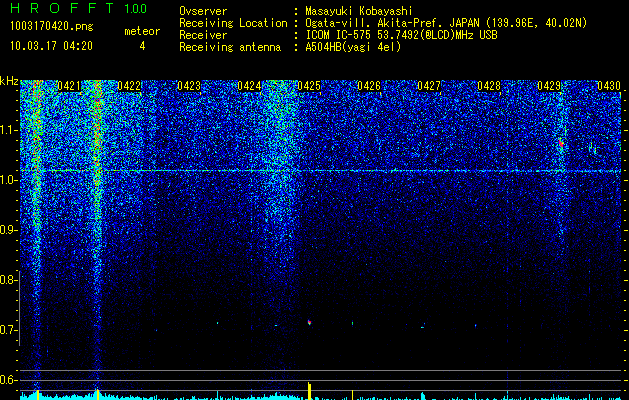Click the 0423 time marker
Viewport: 629px width, 400px height.
pos(189,86)
